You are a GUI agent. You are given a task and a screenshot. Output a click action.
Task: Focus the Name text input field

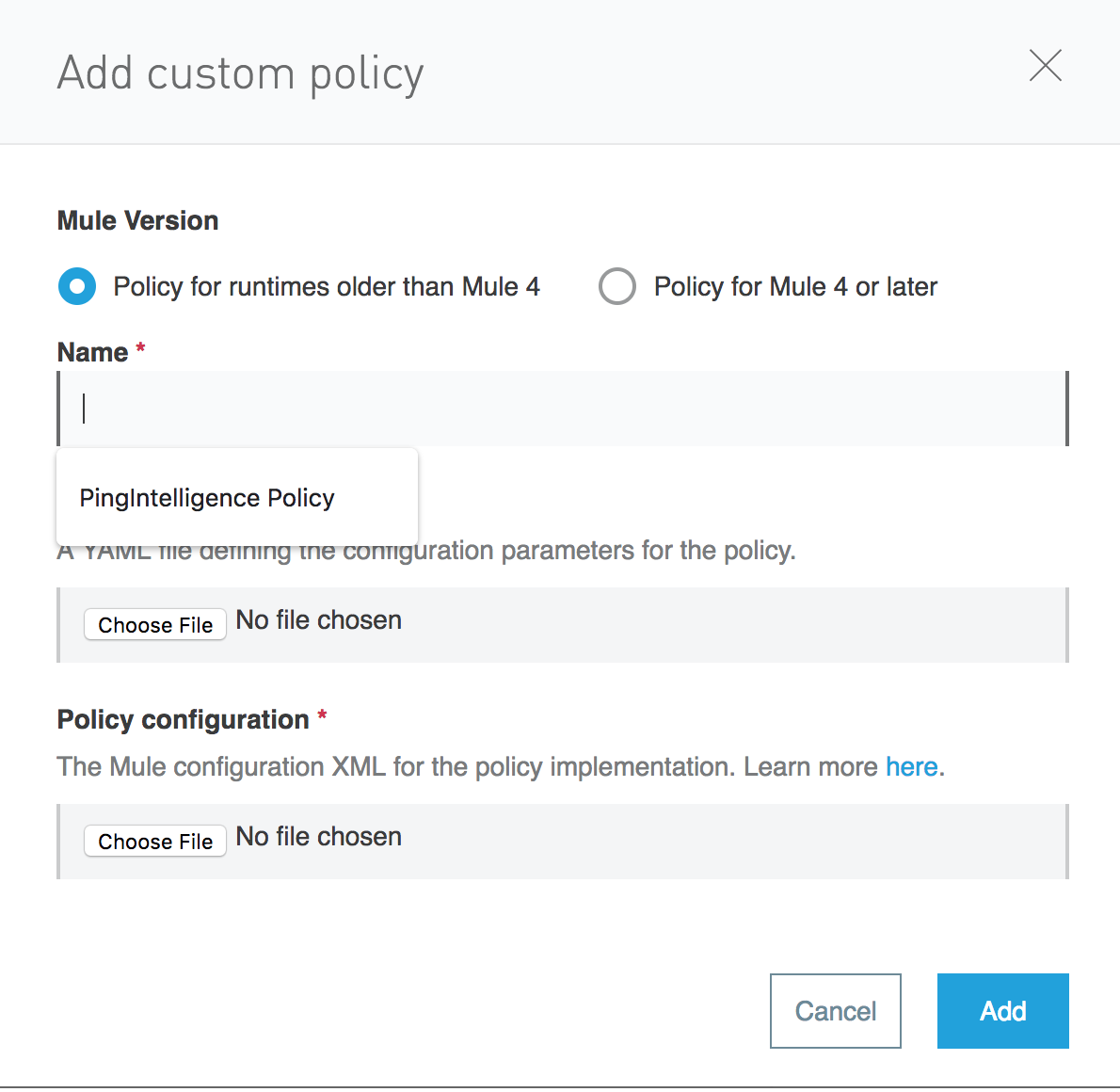[563, 409]
